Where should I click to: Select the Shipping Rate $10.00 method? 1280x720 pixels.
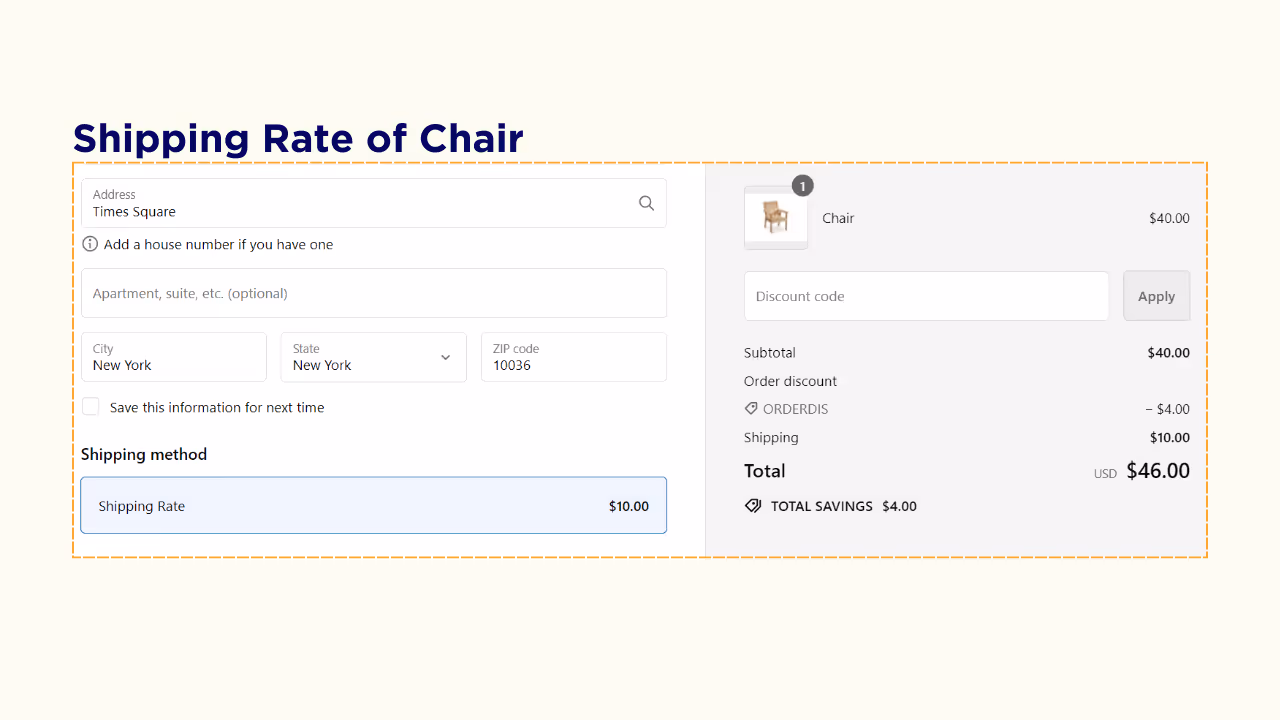[373, 505]
